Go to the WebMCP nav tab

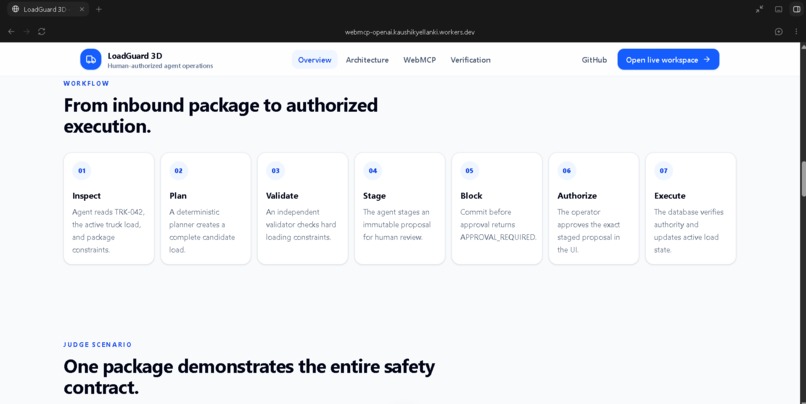pos(419,60)
